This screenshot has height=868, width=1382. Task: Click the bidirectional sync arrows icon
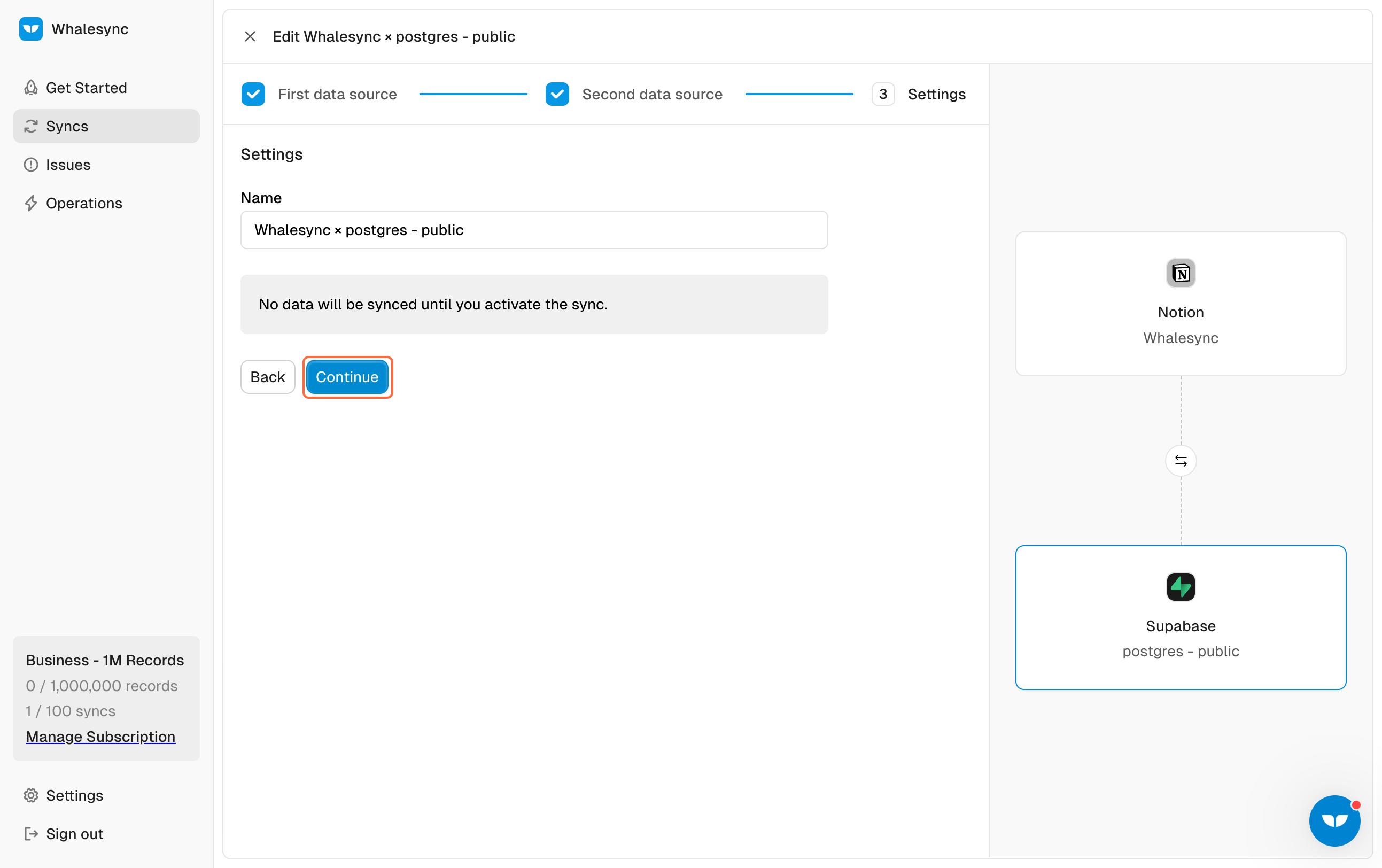(x=1181, y=461)
